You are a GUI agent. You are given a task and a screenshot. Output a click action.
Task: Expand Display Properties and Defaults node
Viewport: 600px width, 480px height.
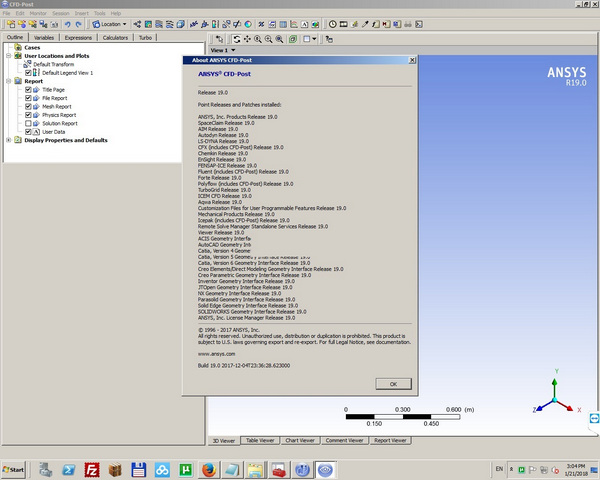pos(8,140)
